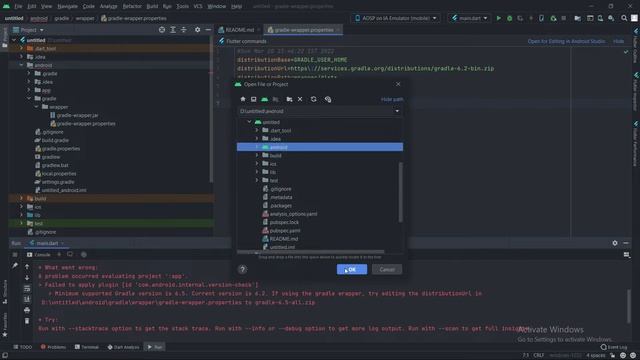Click 'Open for Editing in Android Studio' link

coord(566,41)
